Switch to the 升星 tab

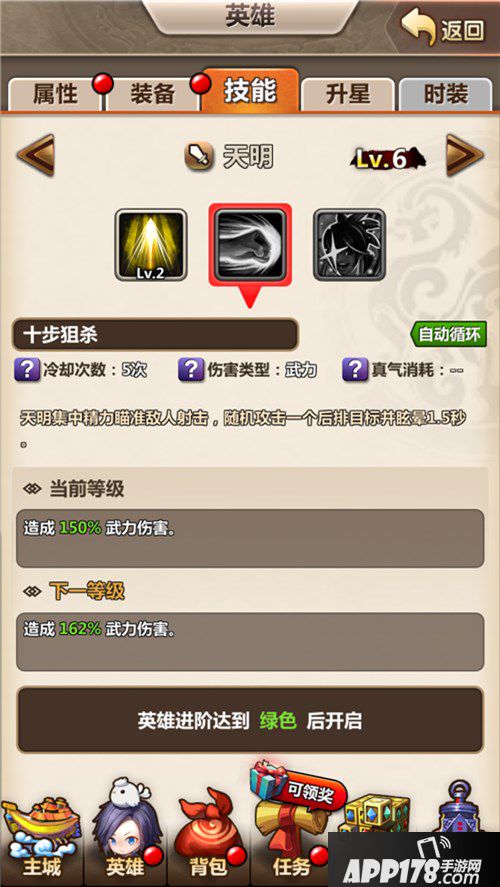(347, 94)
